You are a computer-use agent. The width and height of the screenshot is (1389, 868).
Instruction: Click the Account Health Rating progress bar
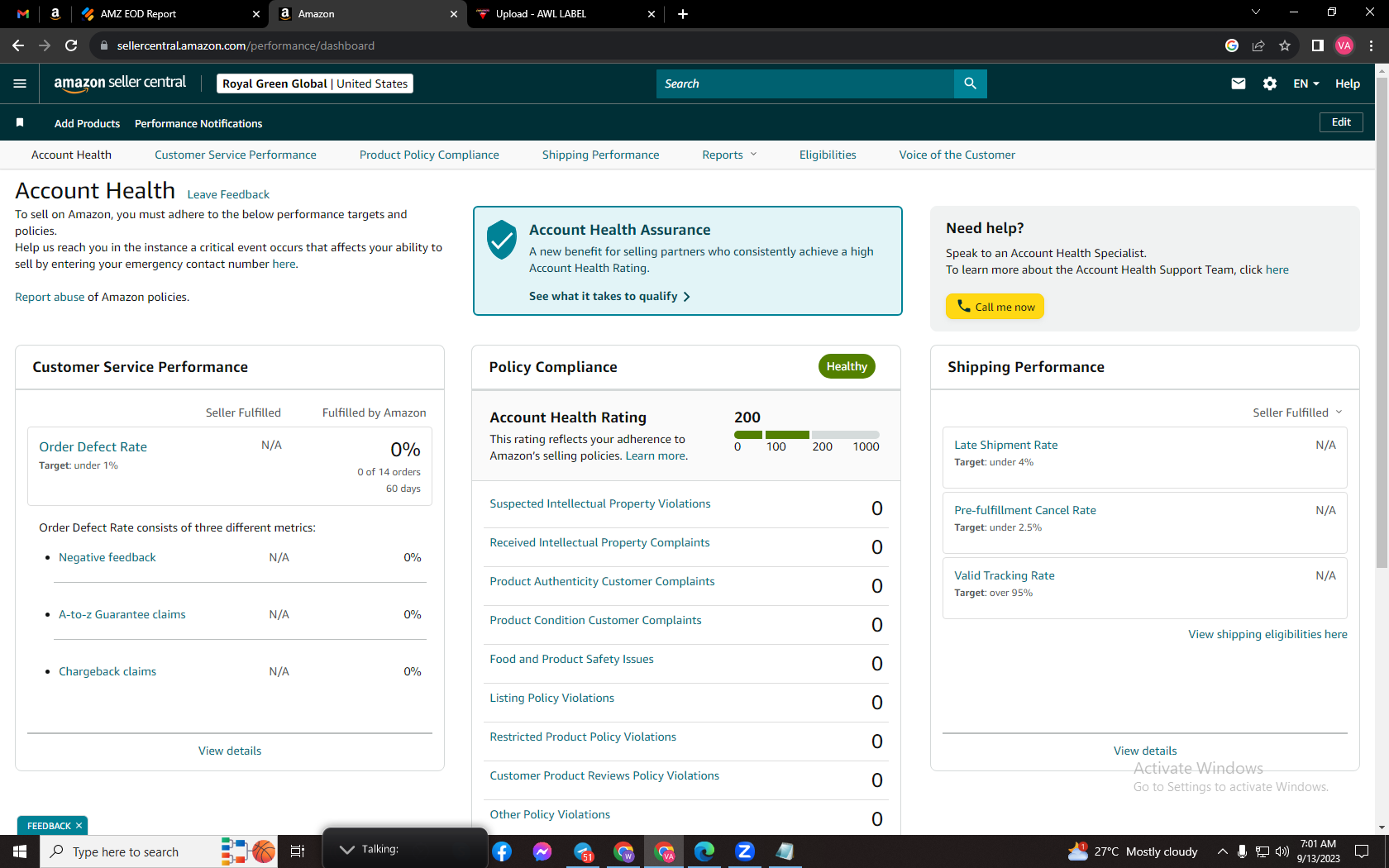(807, 435)
